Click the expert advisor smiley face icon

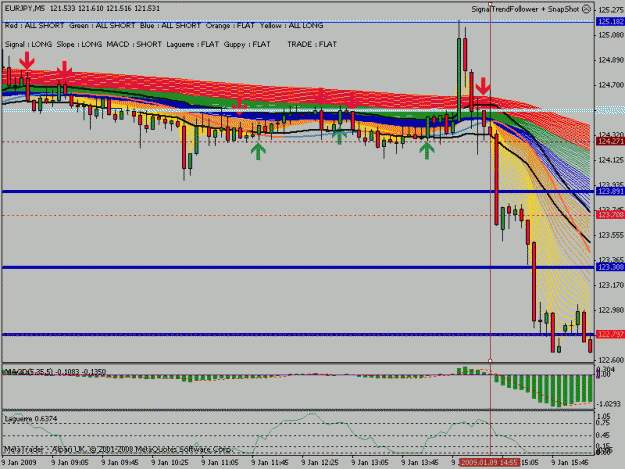586,9
